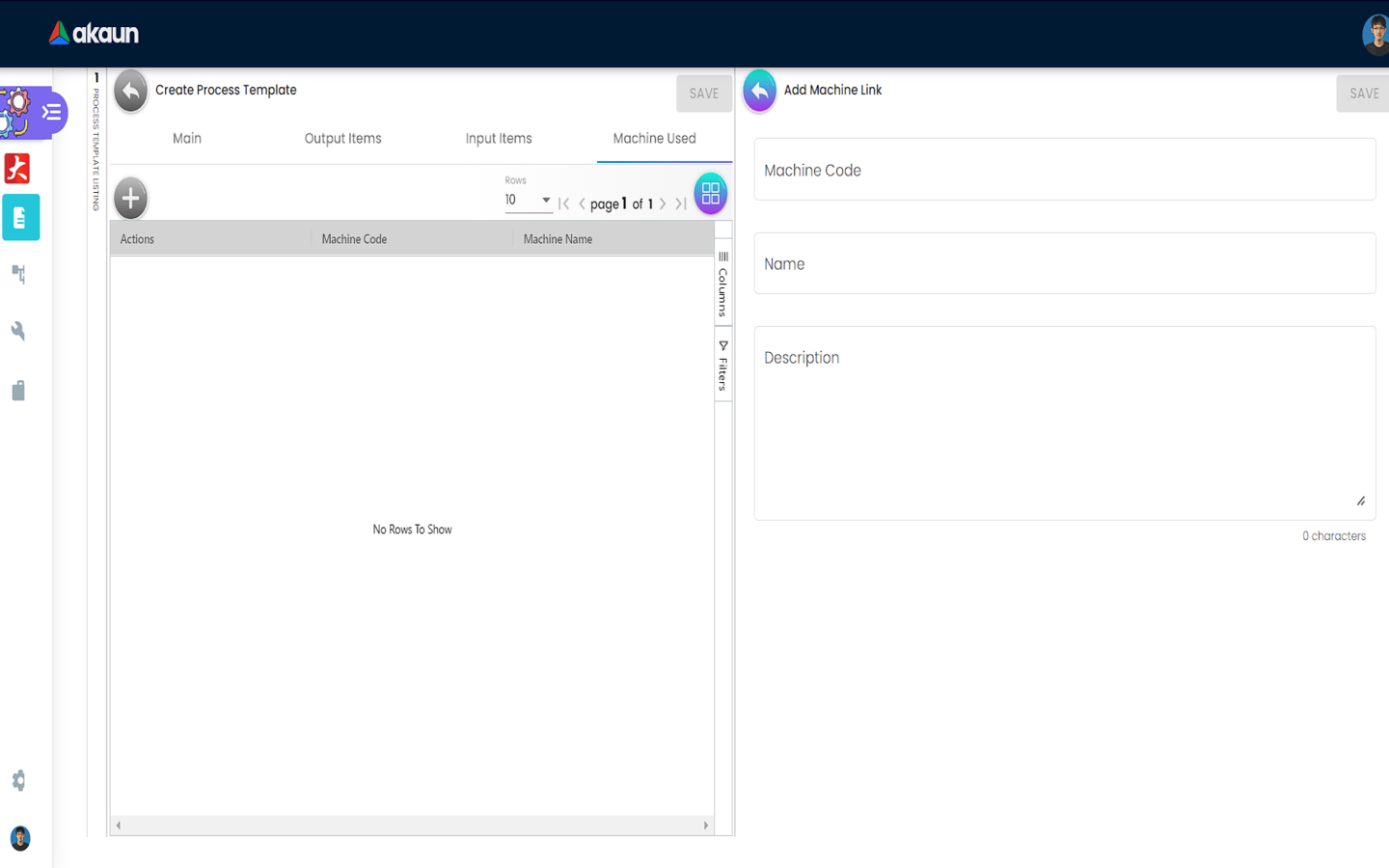Click the clipboard icon in sidebar
This screenshot has height=868, width=1389.
point(18,391)
